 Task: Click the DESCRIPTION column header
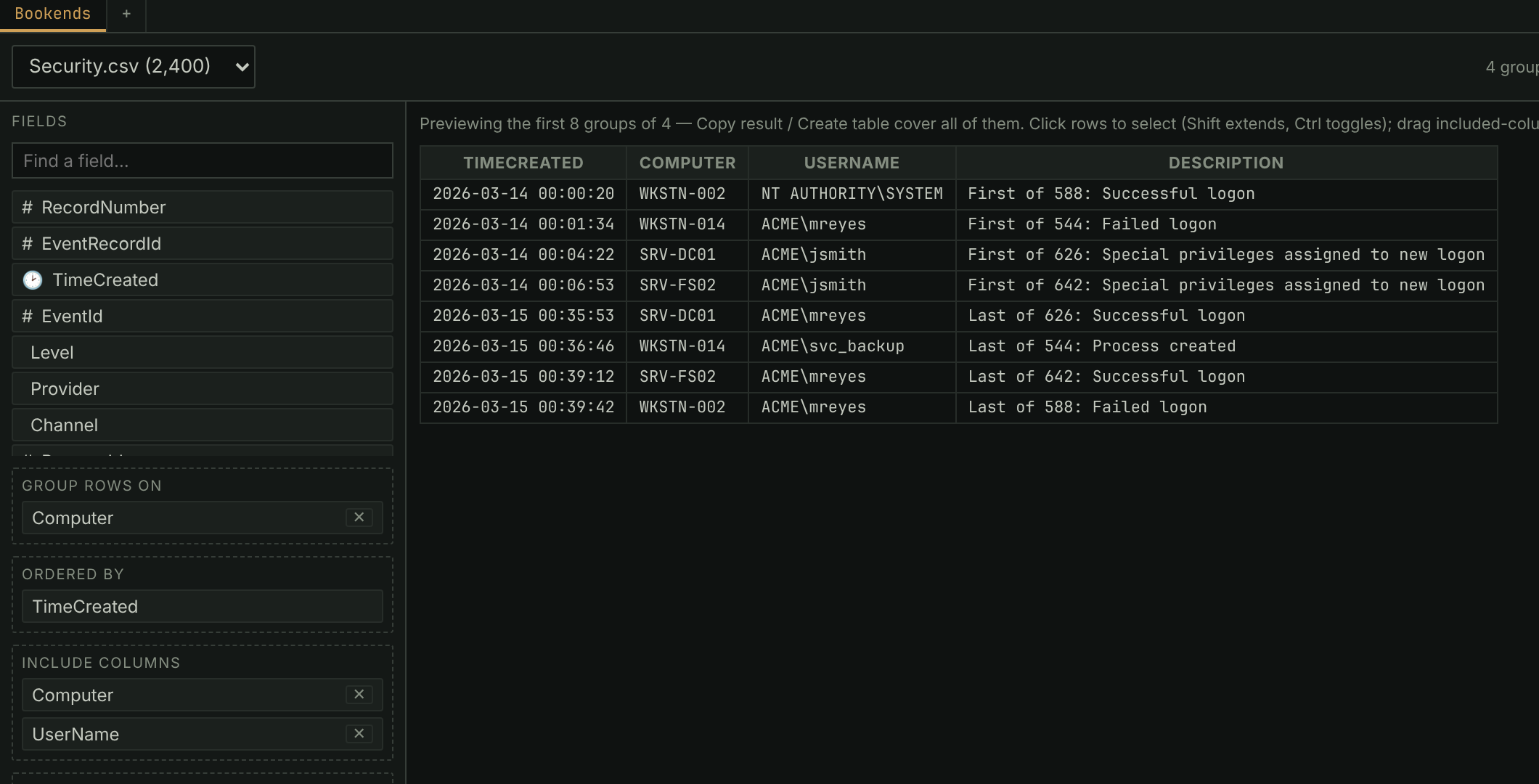[1226, 163]
